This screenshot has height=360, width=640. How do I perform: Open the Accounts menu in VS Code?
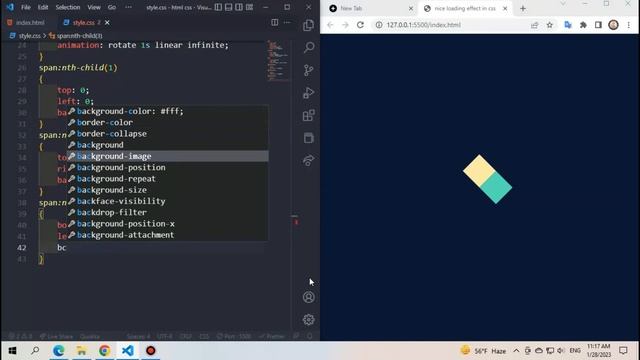click(309, 297)
